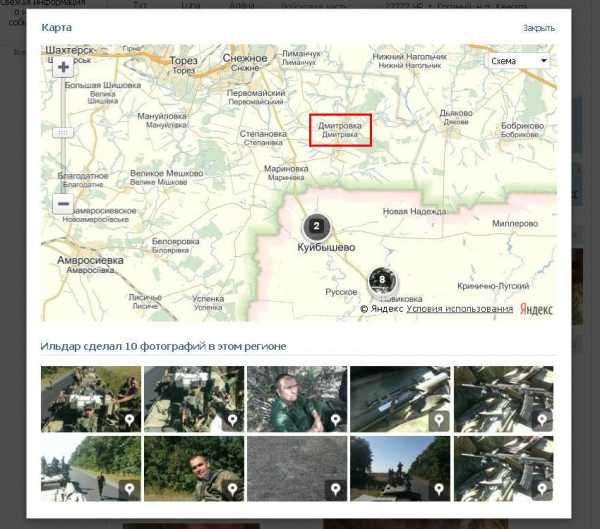Click location pin on the bare ground photo

(x=335, y=490)
